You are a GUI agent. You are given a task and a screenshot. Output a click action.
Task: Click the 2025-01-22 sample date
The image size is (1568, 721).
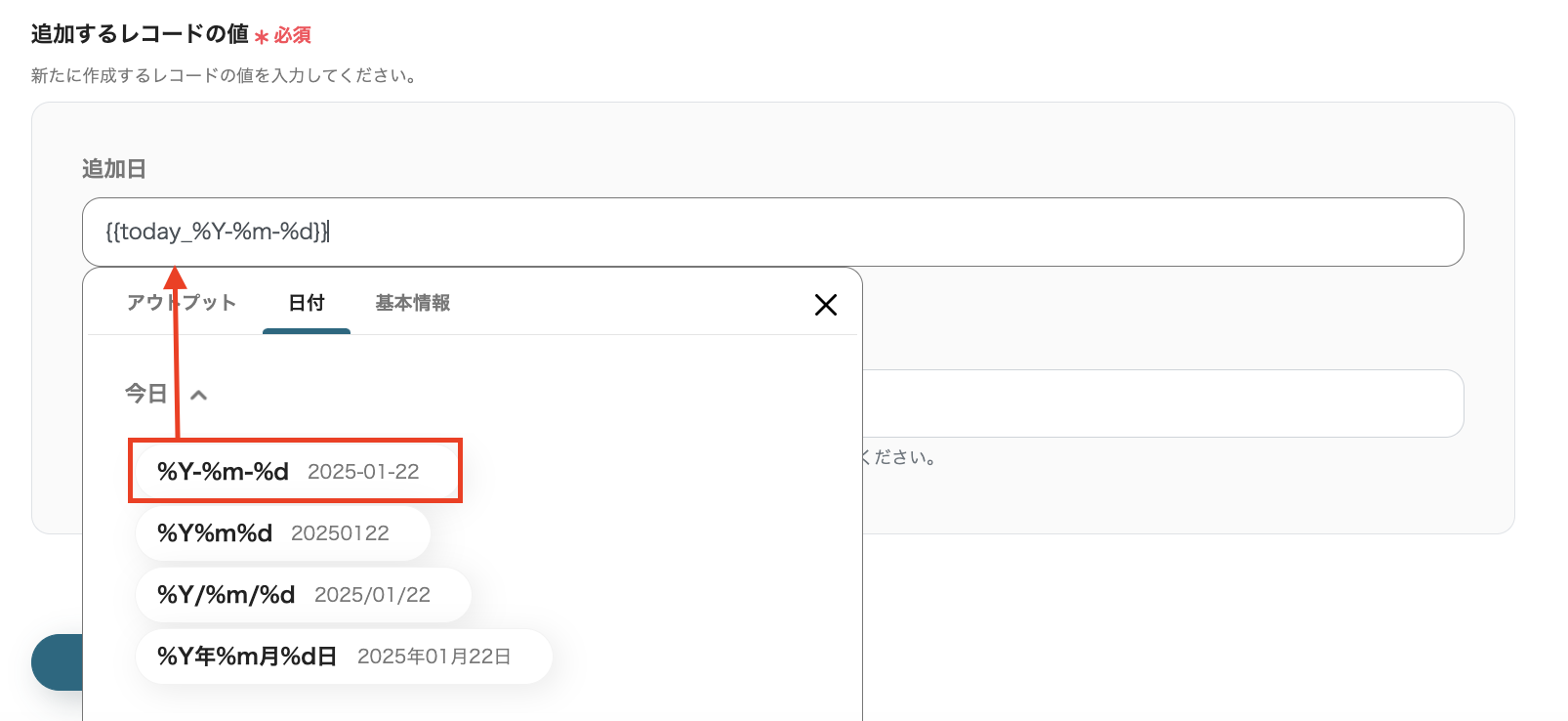pos(363,472)
